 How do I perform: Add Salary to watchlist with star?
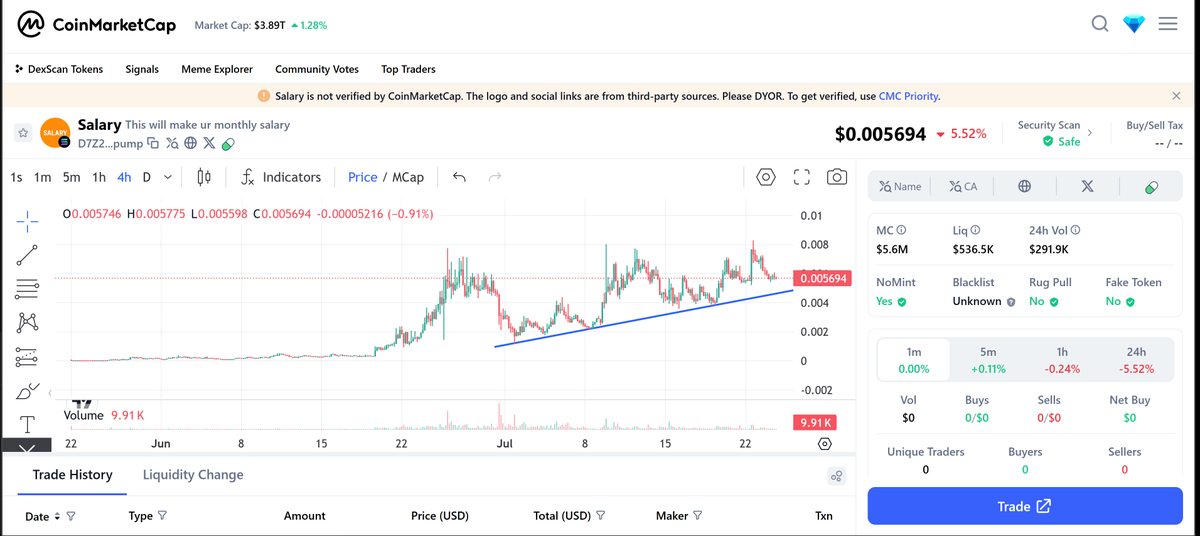(x=23, y=133)
